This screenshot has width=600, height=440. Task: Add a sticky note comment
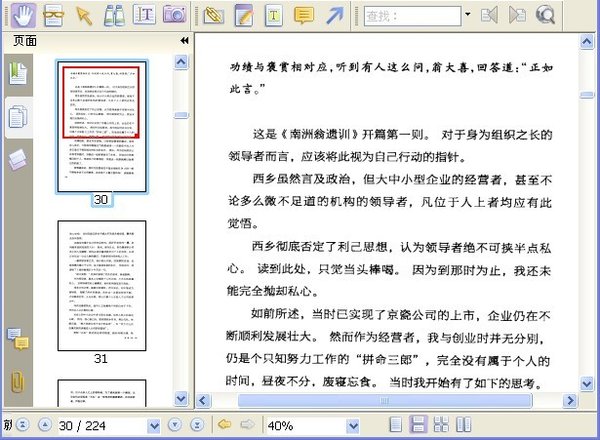[x=304, y=15]
